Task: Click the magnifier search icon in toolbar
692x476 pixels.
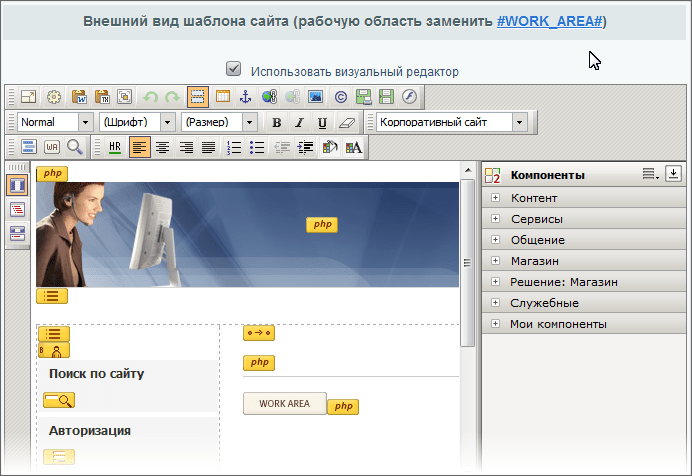Action: (75, 147)
